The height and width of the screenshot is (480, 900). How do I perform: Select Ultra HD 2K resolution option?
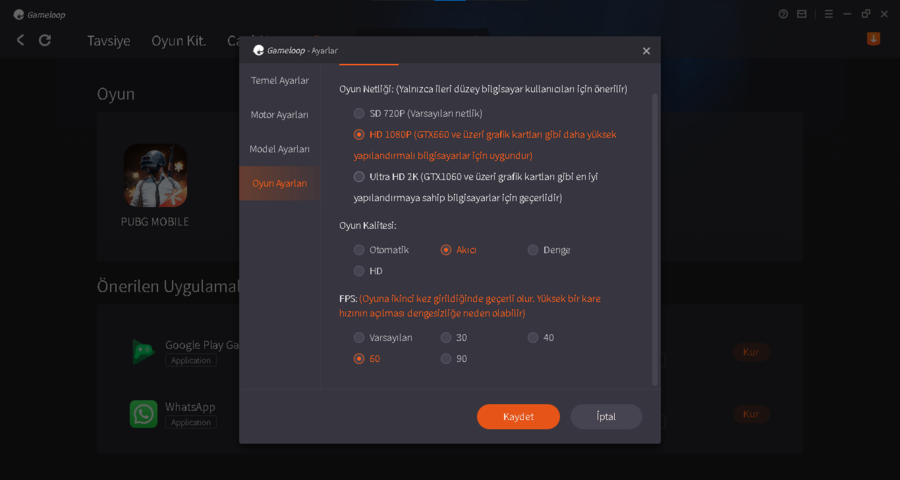click(359, 177)
